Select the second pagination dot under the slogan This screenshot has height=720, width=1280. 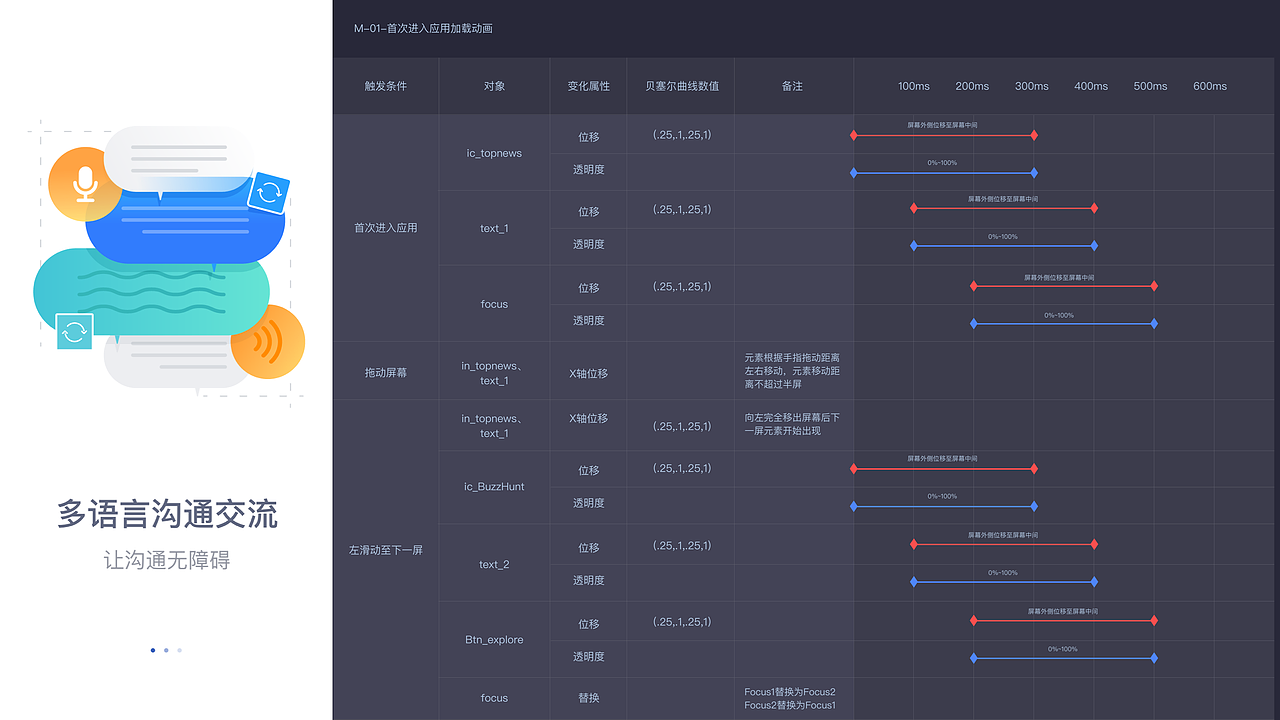[166, 650]
